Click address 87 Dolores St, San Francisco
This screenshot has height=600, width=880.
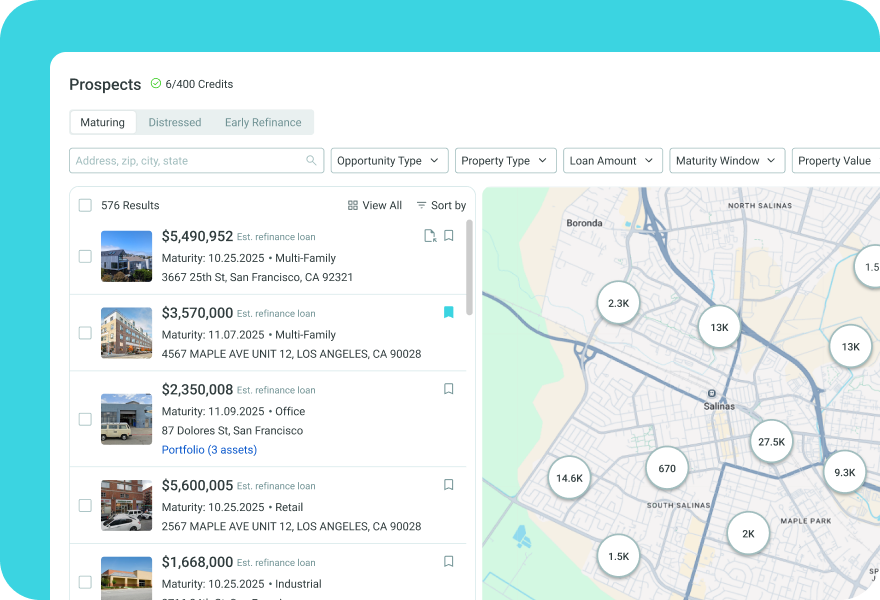point(232,430)
